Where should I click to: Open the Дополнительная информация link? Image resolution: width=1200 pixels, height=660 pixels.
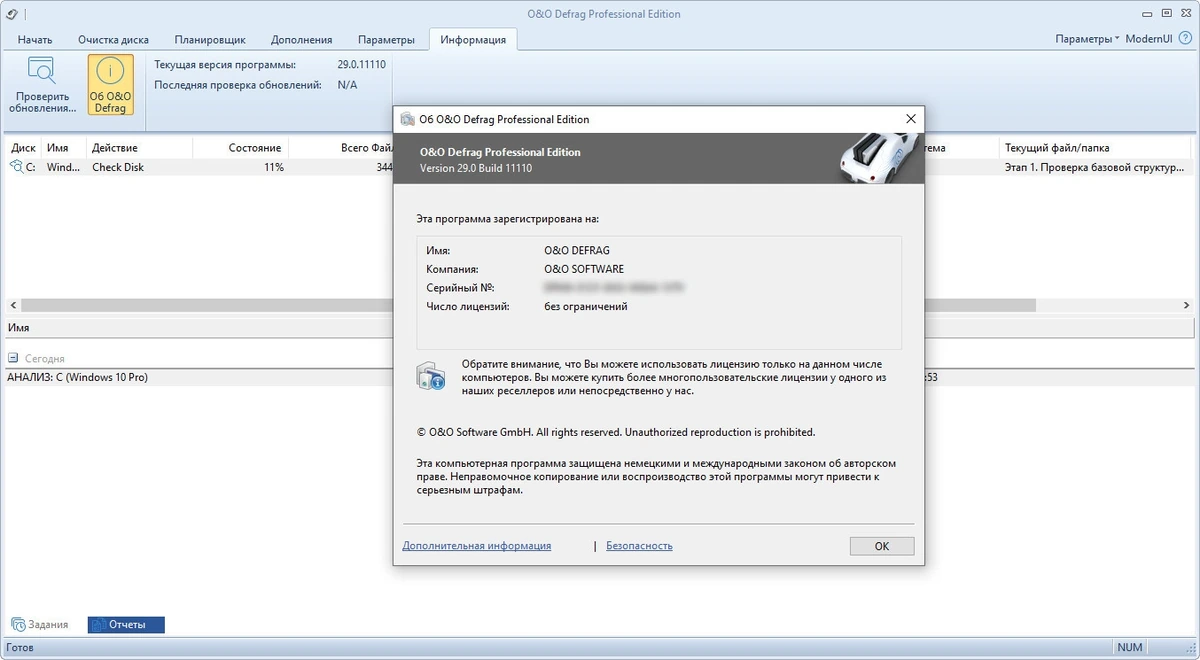point(476,546)
